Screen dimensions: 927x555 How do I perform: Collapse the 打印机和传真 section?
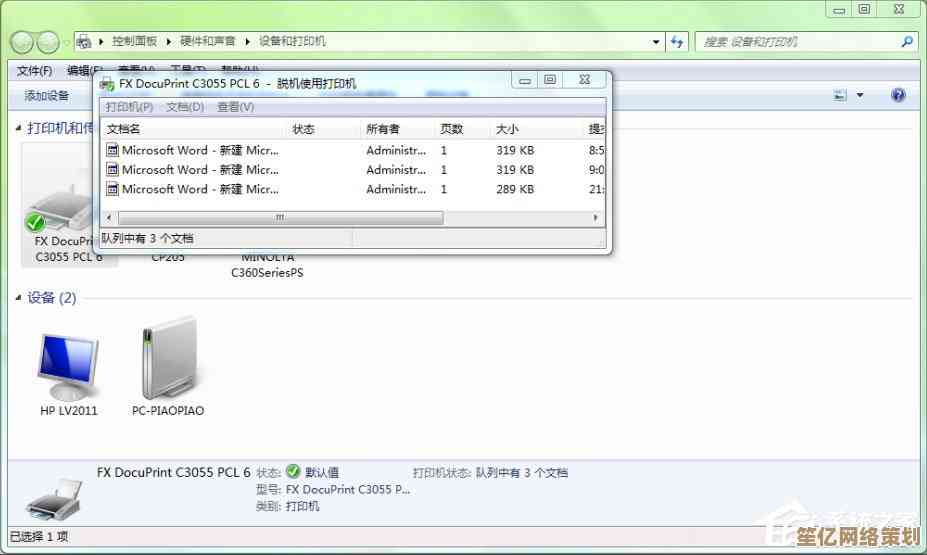(x=18, y=129)
